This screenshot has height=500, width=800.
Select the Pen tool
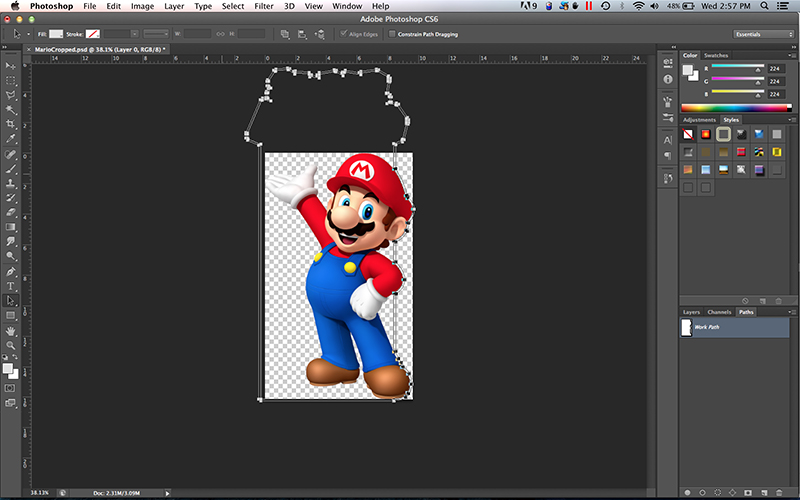tap(10, 272)
